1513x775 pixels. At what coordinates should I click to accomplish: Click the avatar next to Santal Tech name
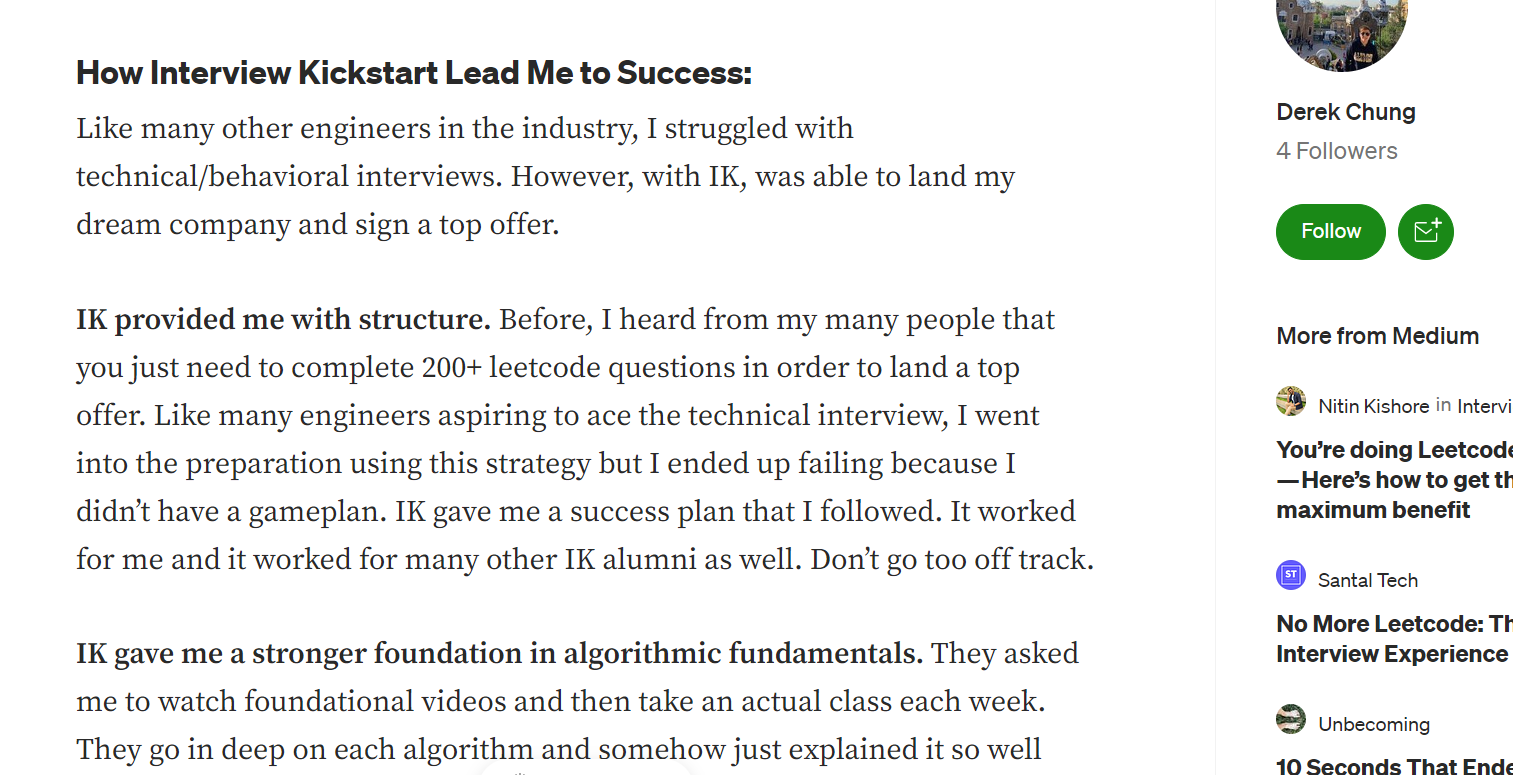1291,575
